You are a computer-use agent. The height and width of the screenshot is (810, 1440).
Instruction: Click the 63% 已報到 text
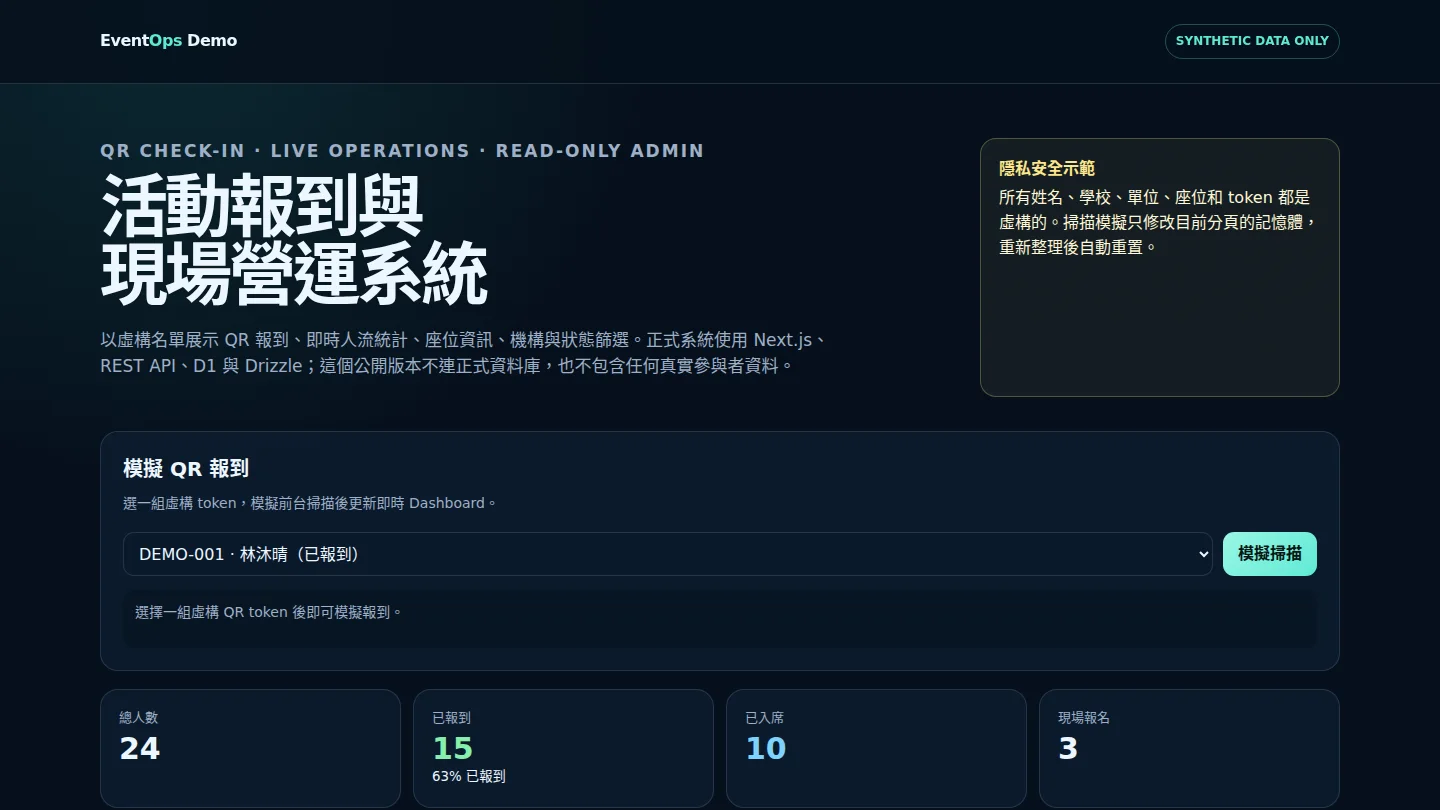469,776
